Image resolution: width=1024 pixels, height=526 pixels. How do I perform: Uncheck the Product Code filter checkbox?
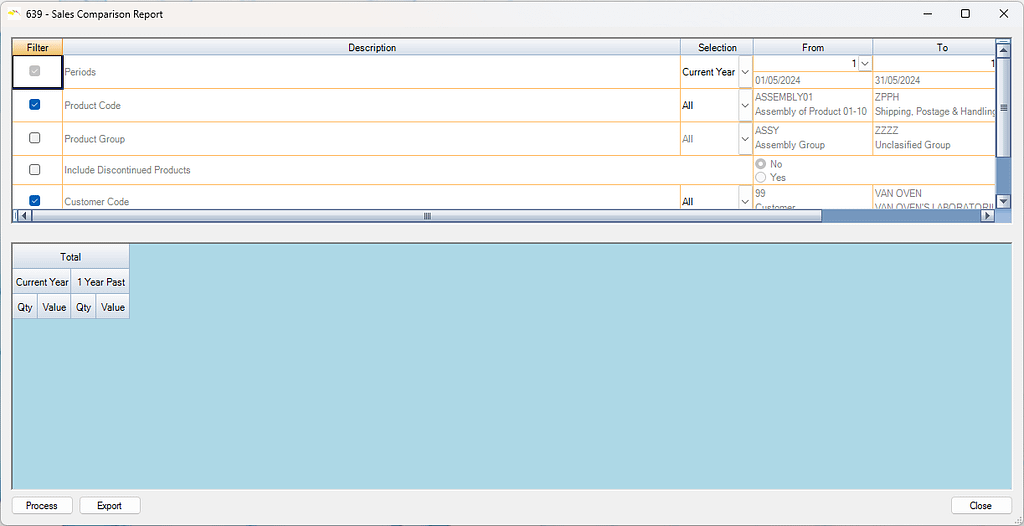pos(35,105)
